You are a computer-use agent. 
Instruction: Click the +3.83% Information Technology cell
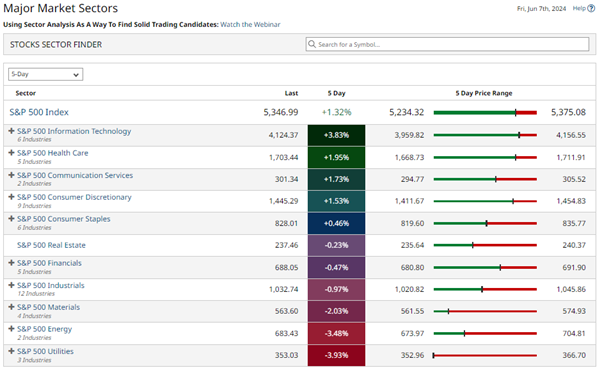336,135
